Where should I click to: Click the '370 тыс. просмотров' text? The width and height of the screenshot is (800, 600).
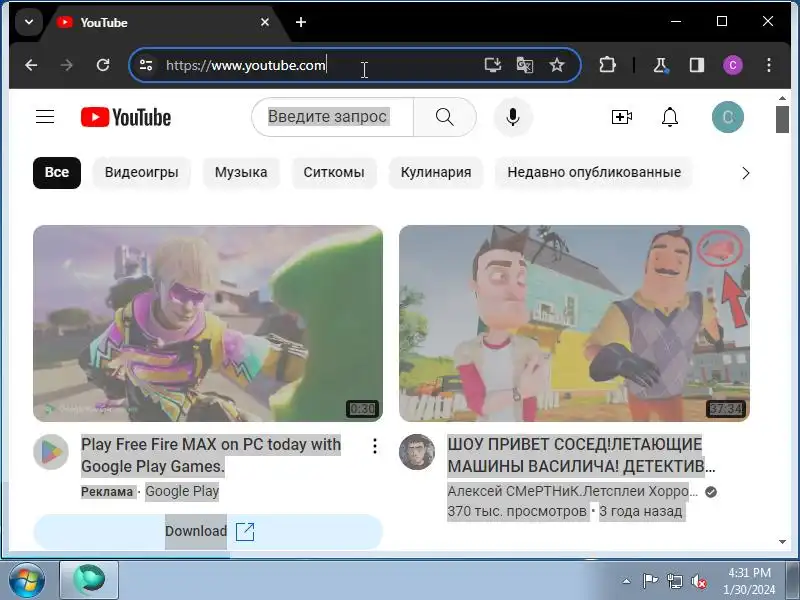coord(517,511)
